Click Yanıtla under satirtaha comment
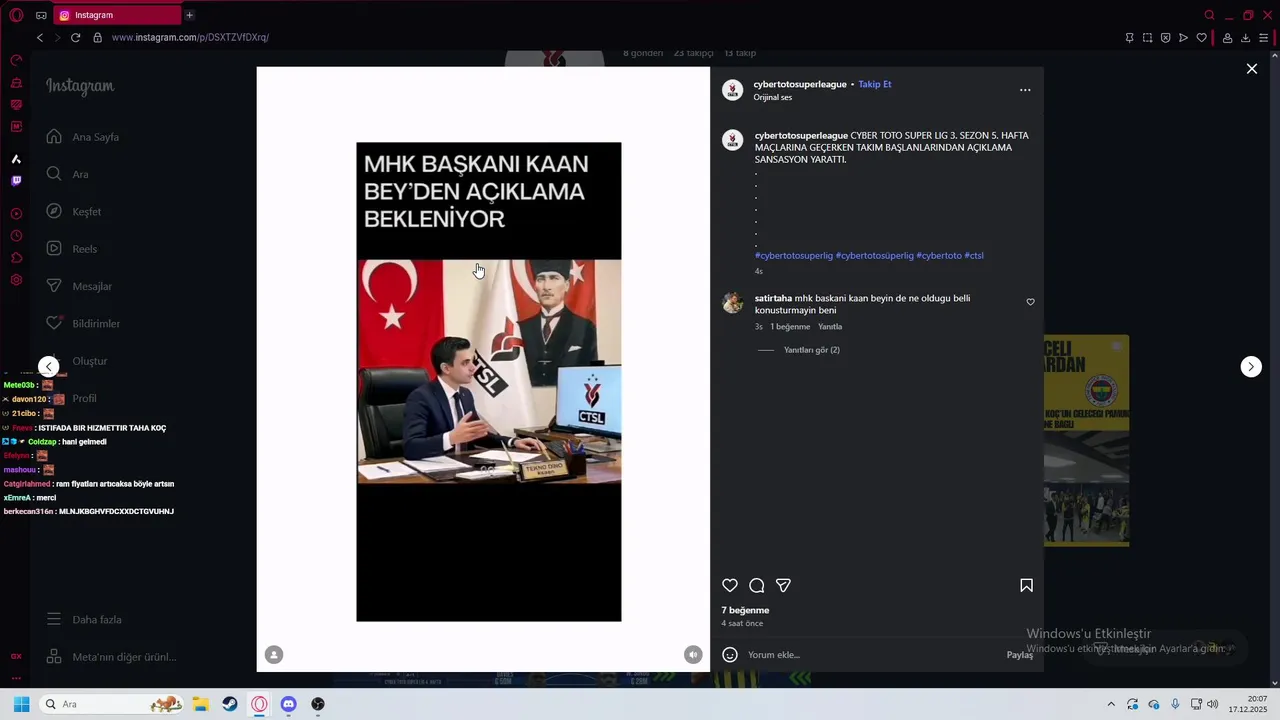 [x=830, y=327]
